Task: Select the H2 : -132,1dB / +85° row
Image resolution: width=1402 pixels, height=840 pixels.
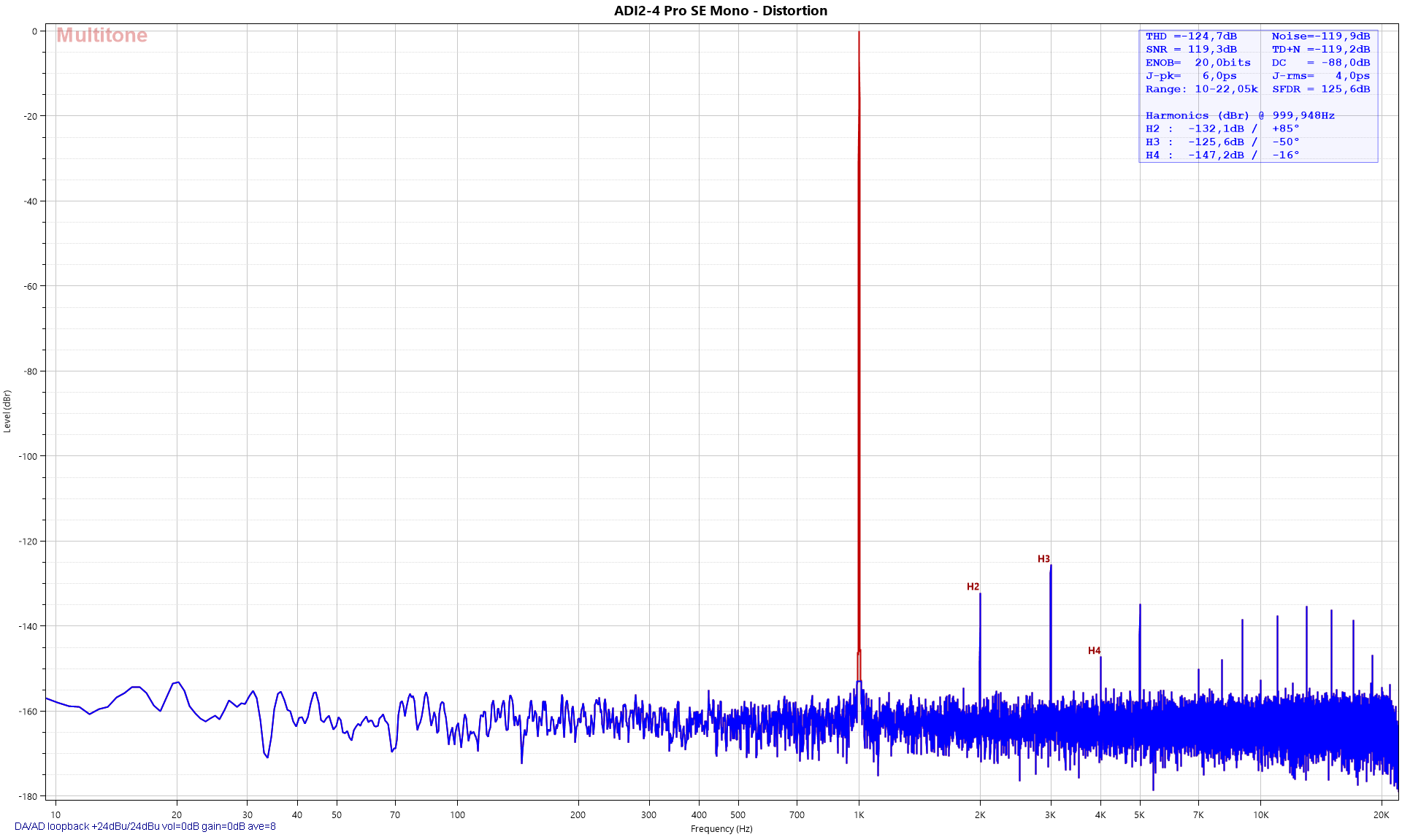Action: pyautogui.click(x=1222, y=128)
